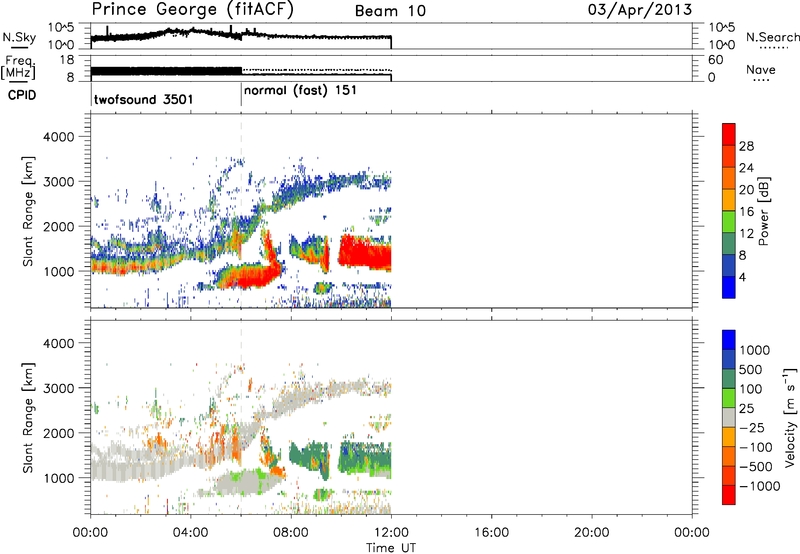Click the green velocity patch near 10:00
This screenshot has width=800, height=554.
[x=366, y=458]
